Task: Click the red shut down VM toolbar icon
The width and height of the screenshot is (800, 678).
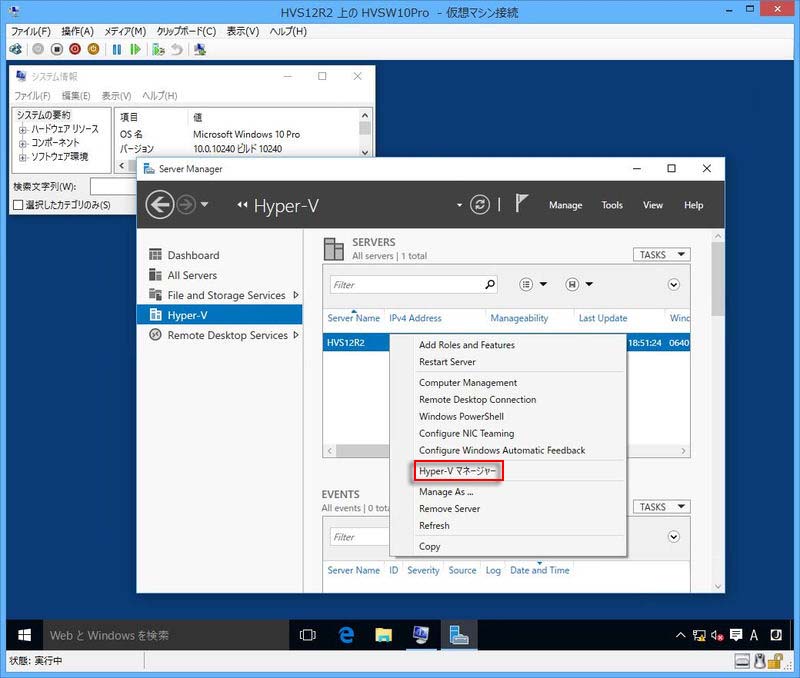Action: pyautogui.click(x=75, y=49)
